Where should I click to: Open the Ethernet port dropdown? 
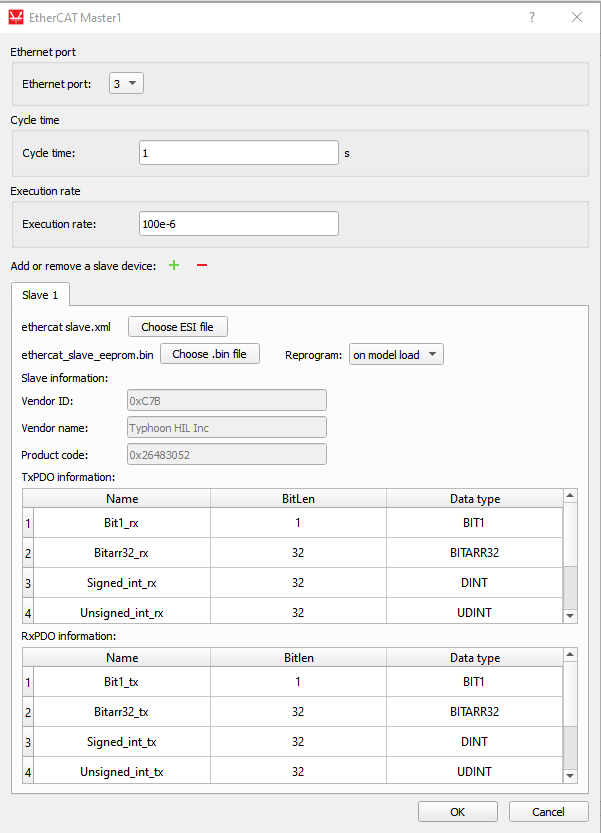126,83
